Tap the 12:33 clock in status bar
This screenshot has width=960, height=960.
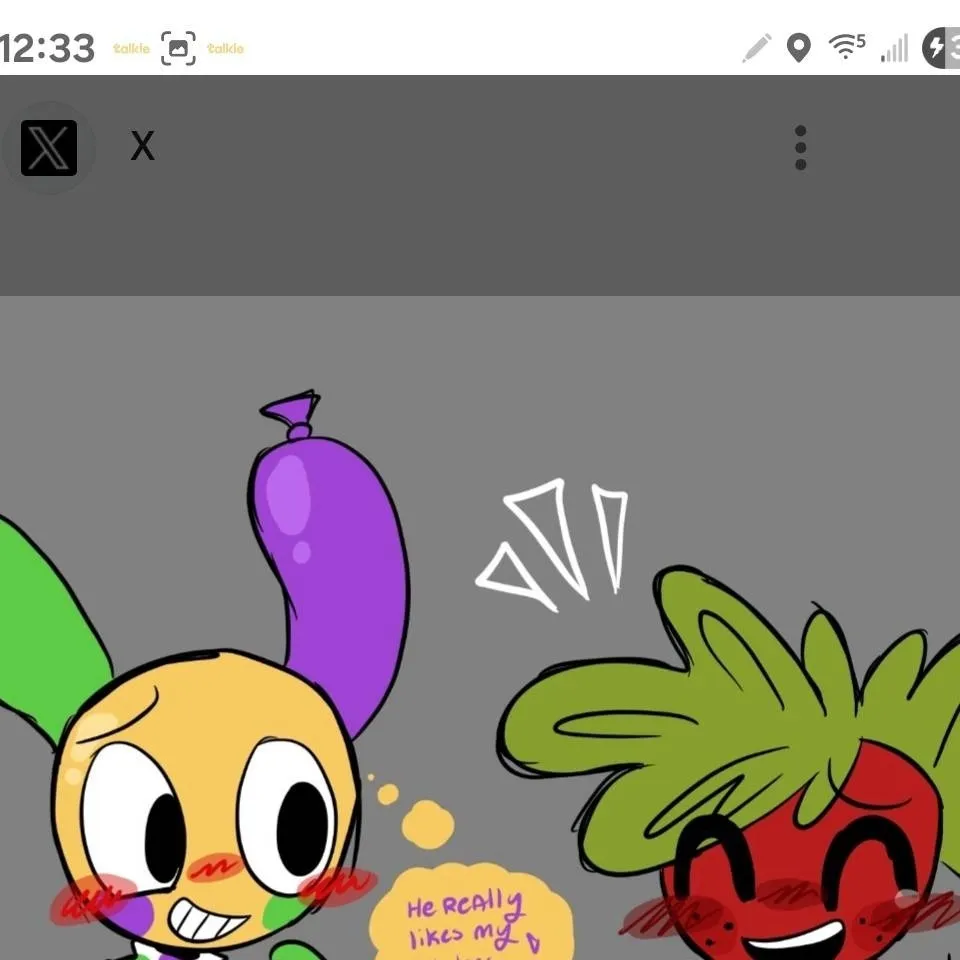click(48, 48)
